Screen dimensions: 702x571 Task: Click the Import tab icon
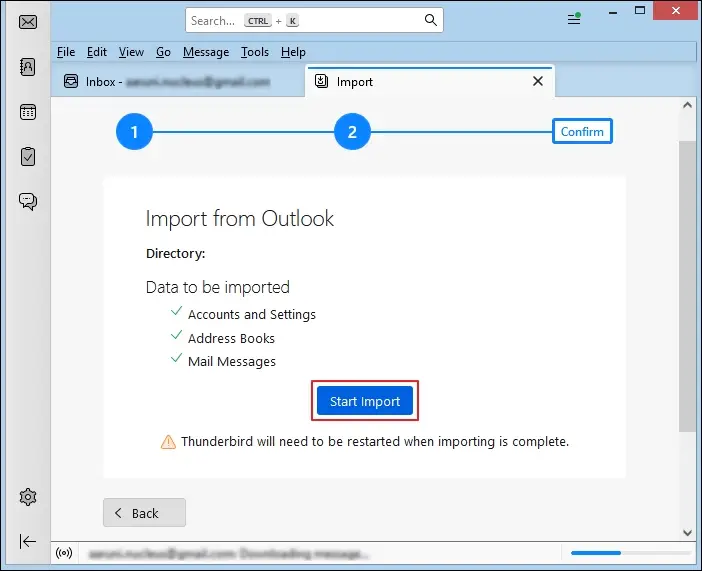[321, 81]
